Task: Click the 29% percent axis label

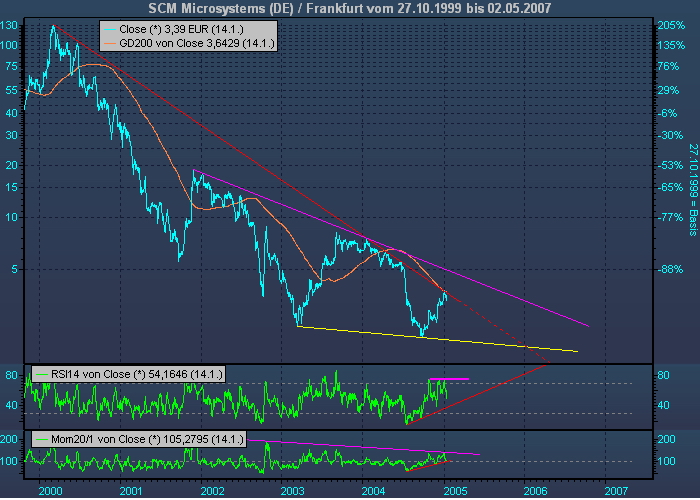Action: pyautogui.click(x=668, y=91)
